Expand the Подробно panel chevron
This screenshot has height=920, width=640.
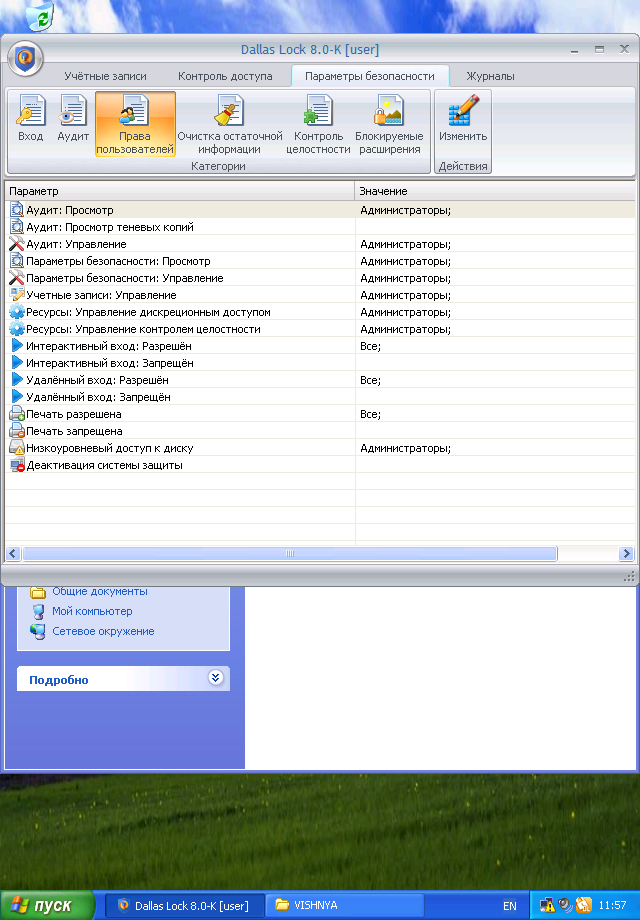click(215, 678)
